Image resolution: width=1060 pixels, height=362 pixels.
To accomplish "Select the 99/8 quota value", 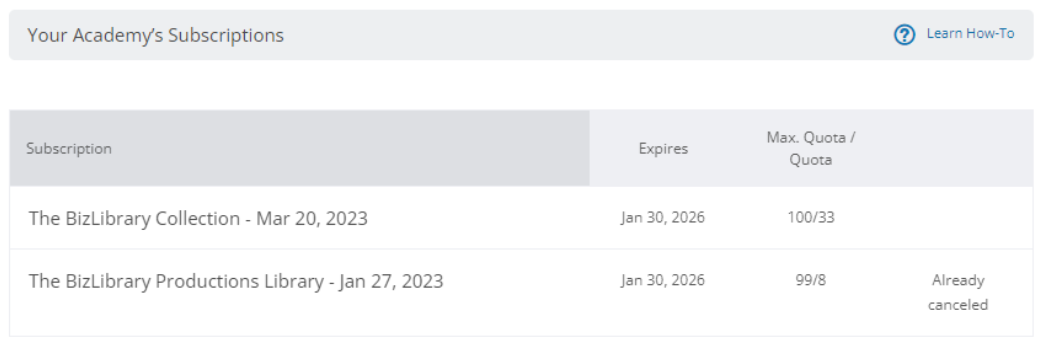I will click(811, 280).
